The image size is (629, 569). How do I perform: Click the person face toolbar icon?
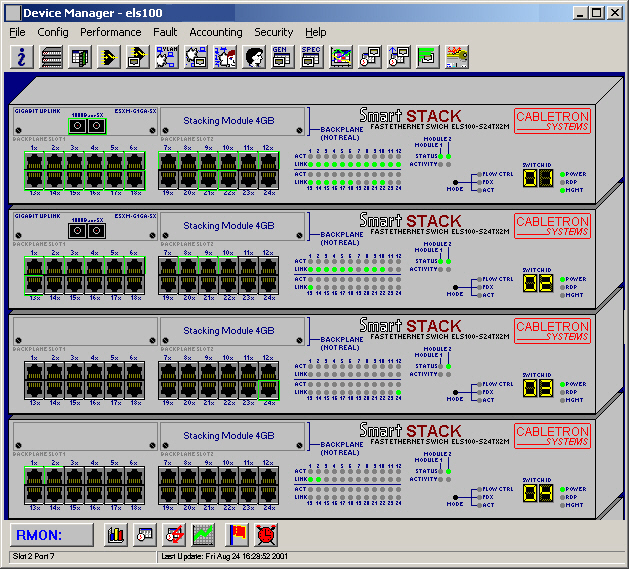[253, 56]
